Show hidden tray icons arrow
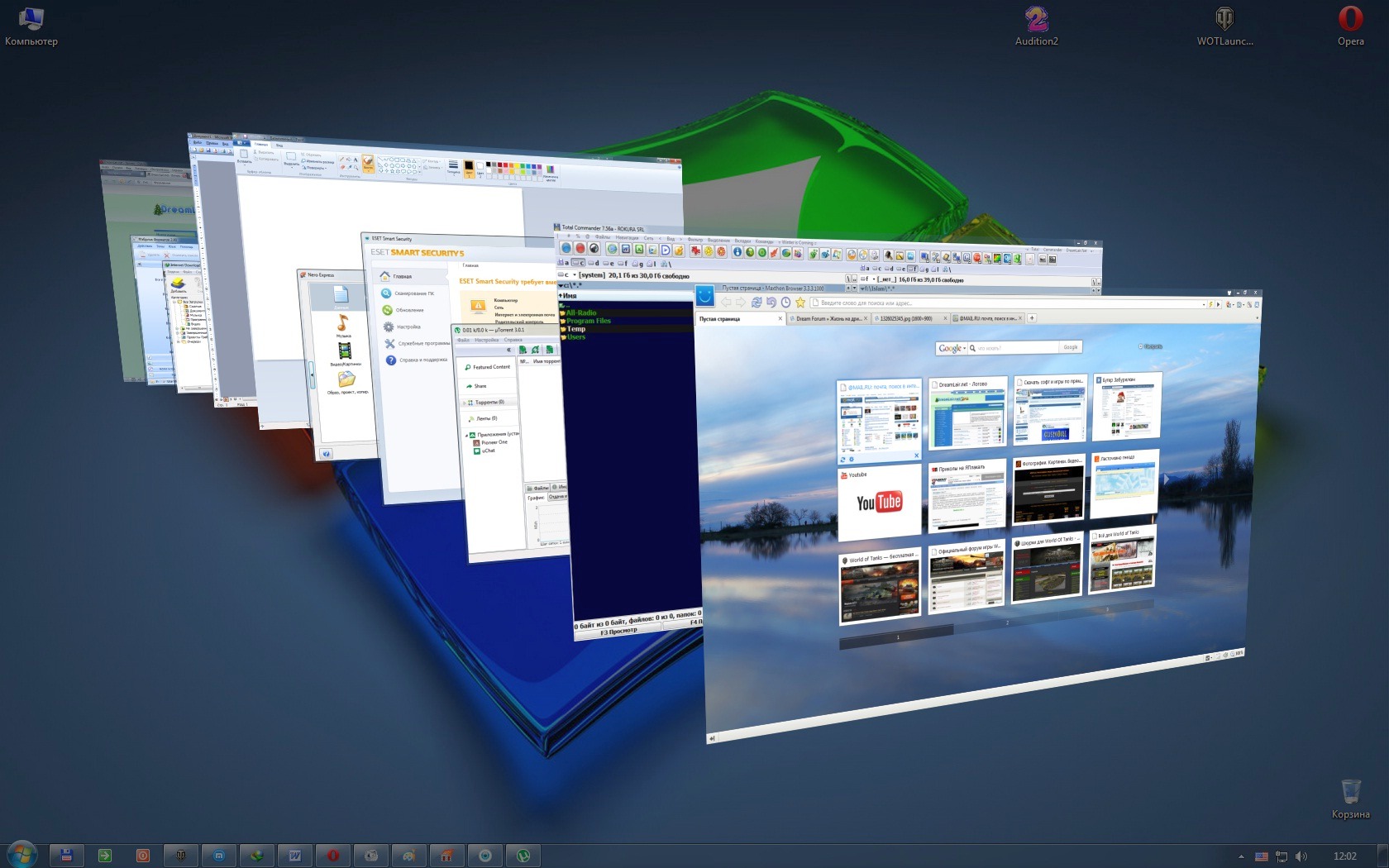Screen dimensions: 1389x868 click(x=1241, y=856)
